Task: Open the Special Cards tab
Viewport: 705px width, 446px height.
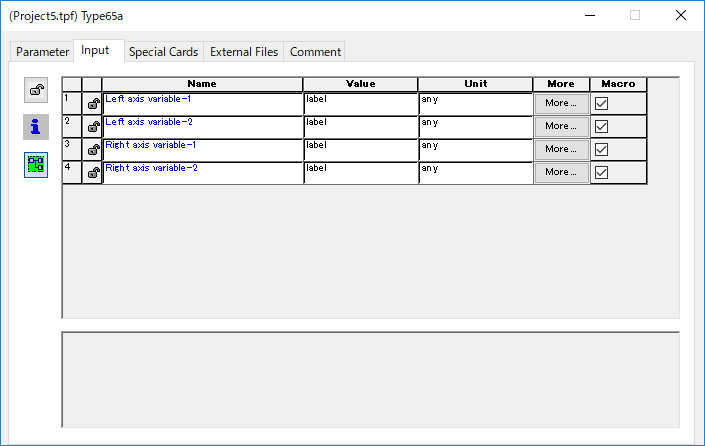Action: pos(164,52)
